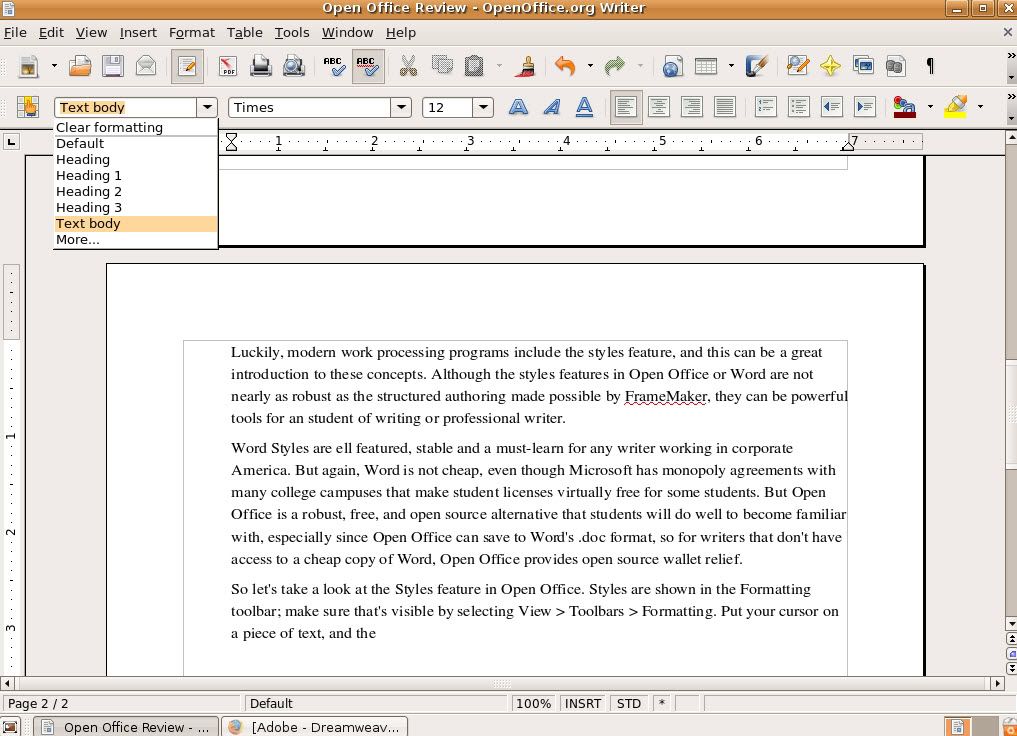The height and width of the screenshot is (736, 1017).
Task: Open the Edit menu
Action: pyautogui.click(x=51, y=32)
